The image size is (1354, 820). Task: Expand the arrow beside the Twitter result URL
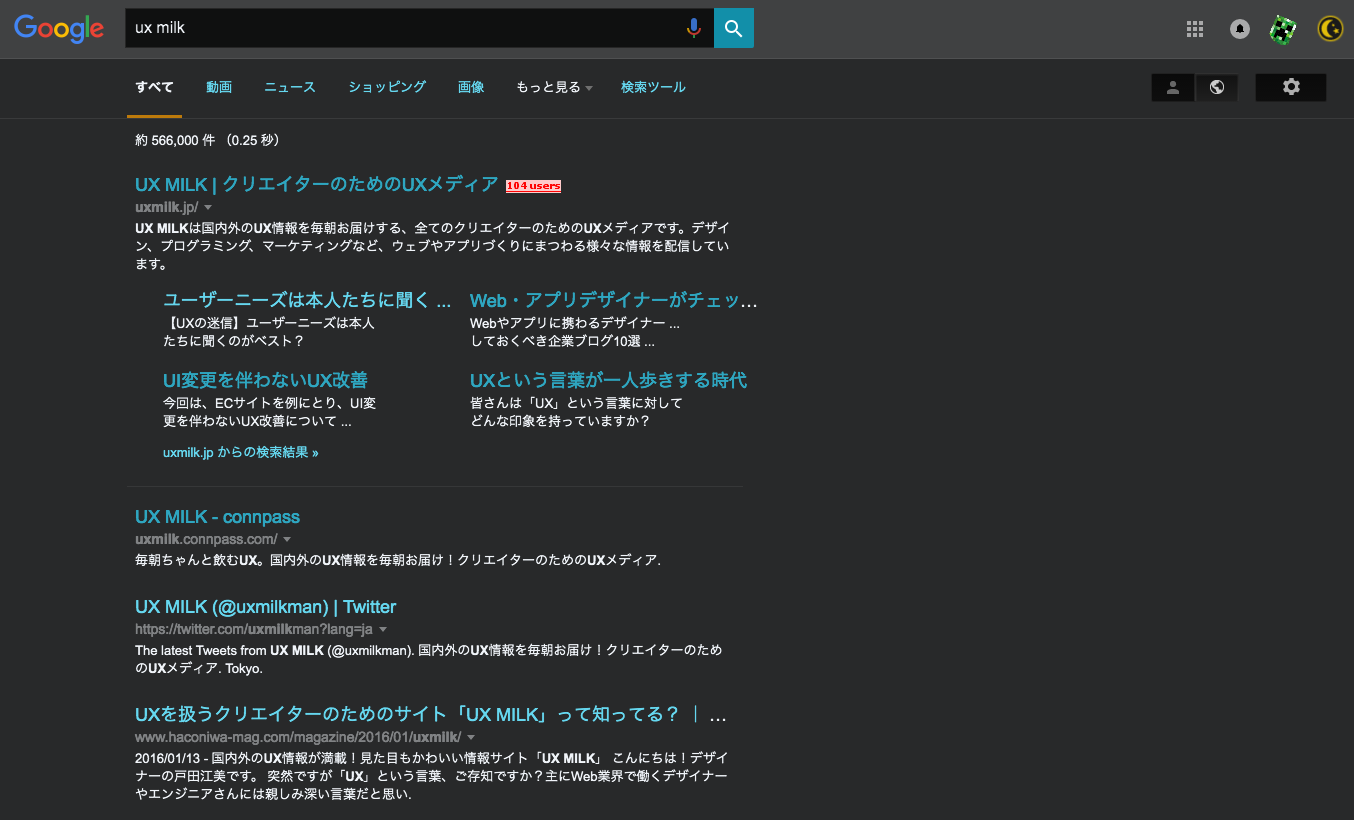coord(383,629)
